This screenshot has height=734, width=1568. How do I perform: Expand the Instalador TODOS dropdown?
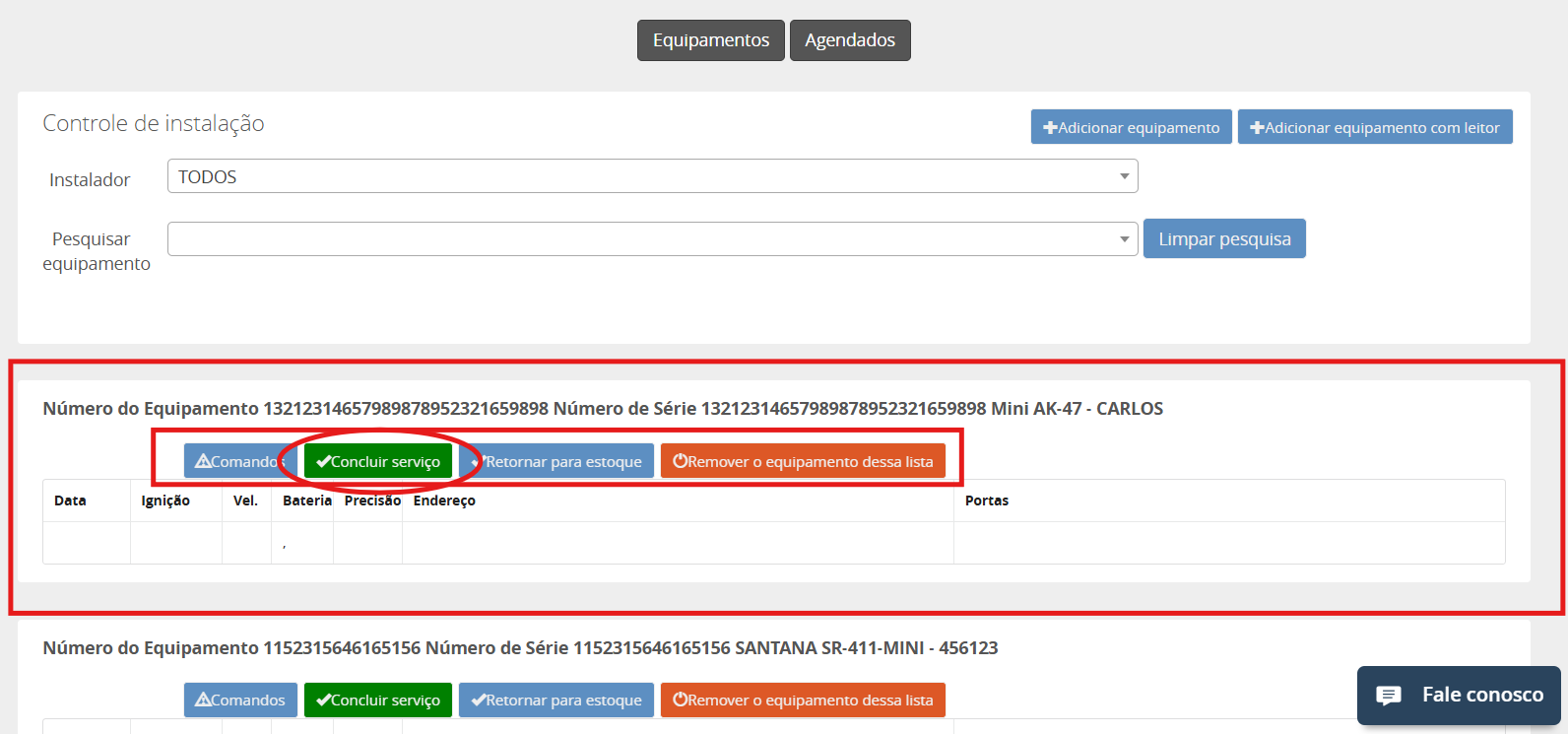pos(652,176)
